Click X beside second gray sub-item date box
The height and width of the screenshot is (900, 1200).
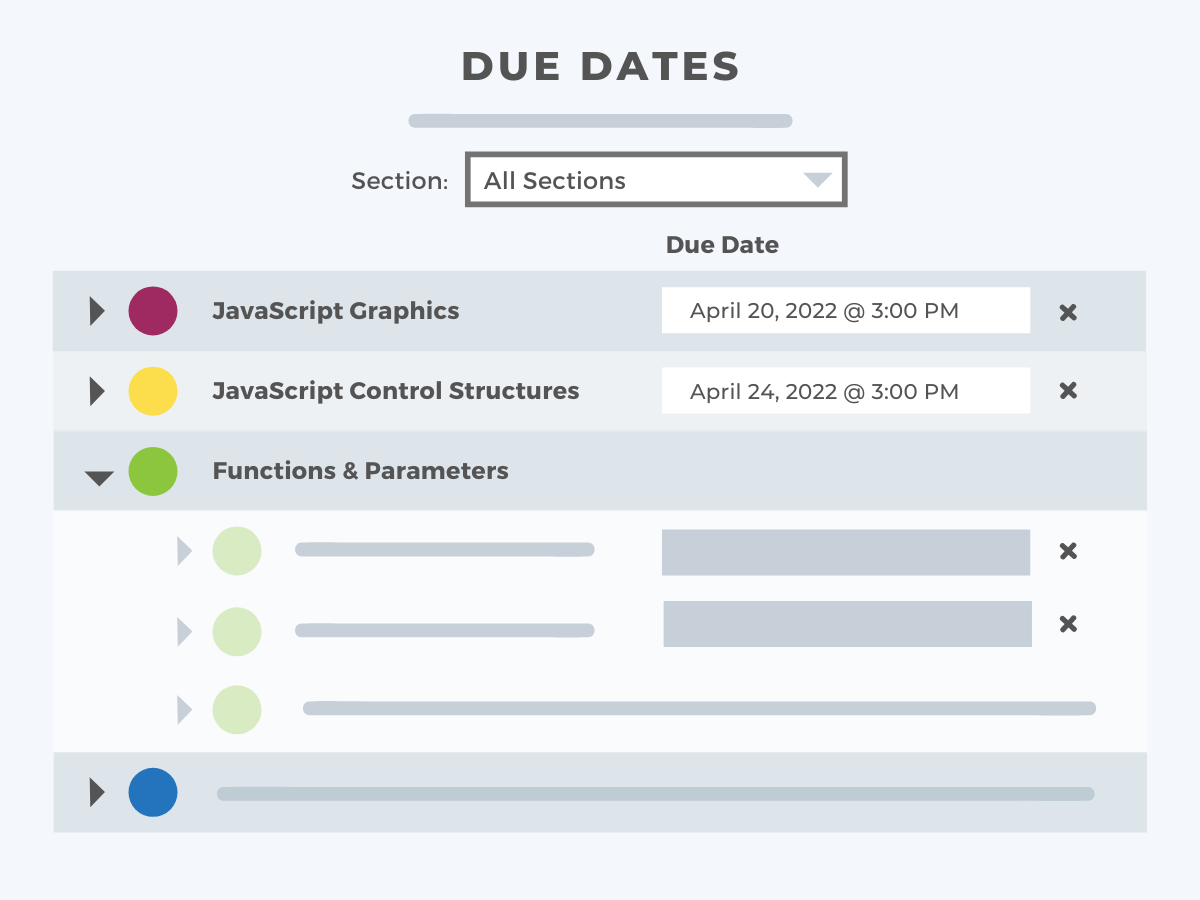pos(1068,624)
